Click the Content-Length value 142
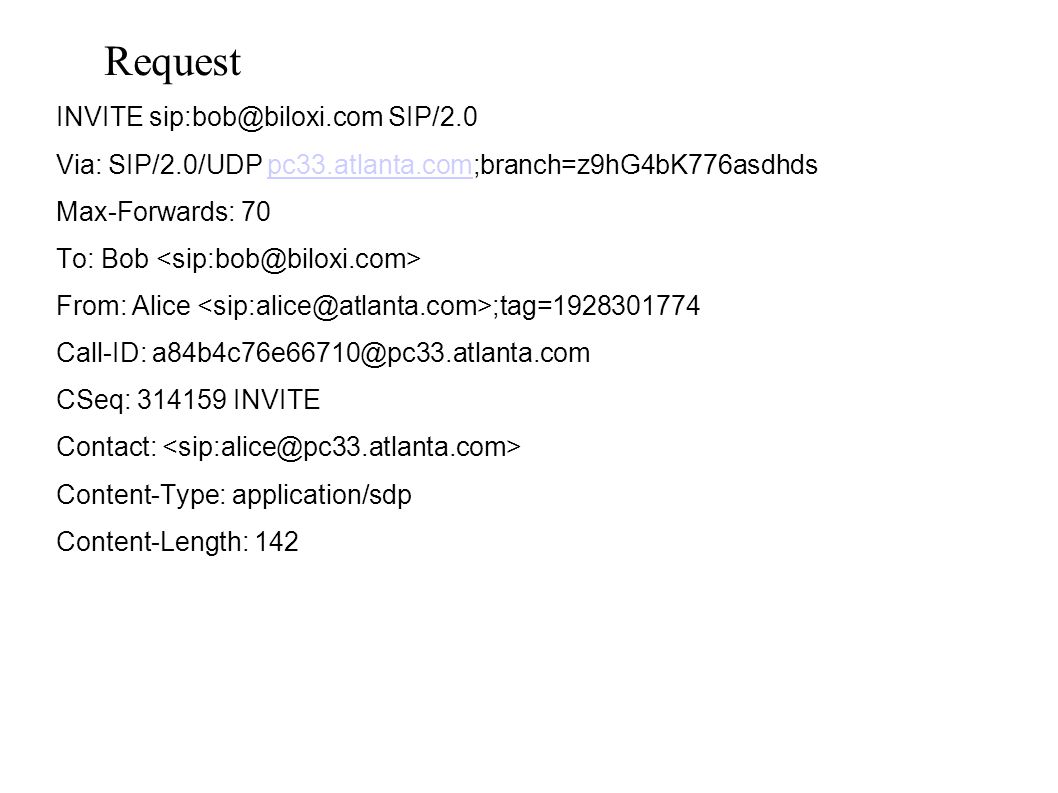Image resolution: width=1058 pixels, height=793 pixels. click(x=277, y=542)
